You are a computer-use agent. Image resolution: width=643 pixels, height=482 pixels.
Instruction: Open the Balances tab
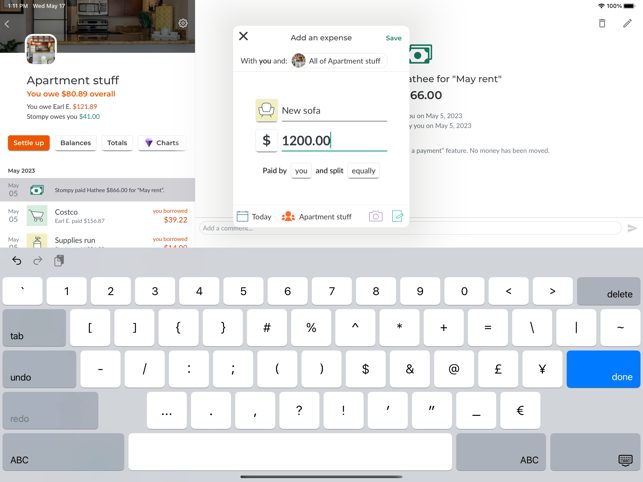[75, 143]
